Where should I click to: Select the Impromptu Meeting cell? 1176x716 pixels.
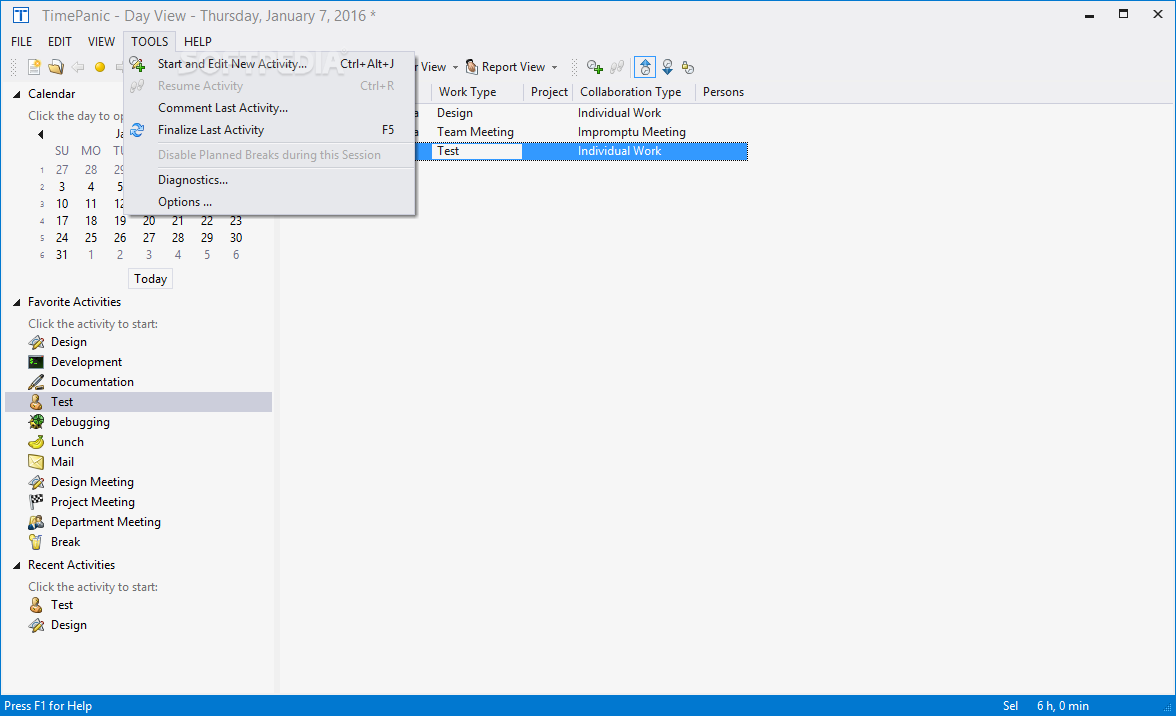click(x=632, y=132)
